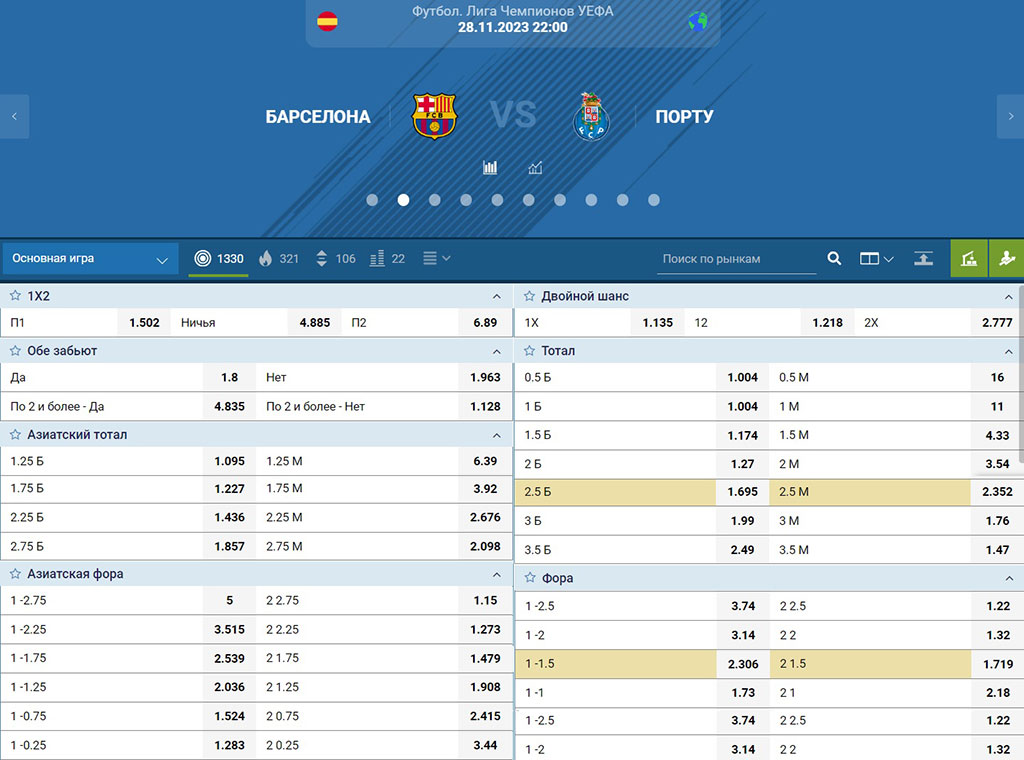Go to previous match with left arrow
1024x760 pixels.
point(14,116)
